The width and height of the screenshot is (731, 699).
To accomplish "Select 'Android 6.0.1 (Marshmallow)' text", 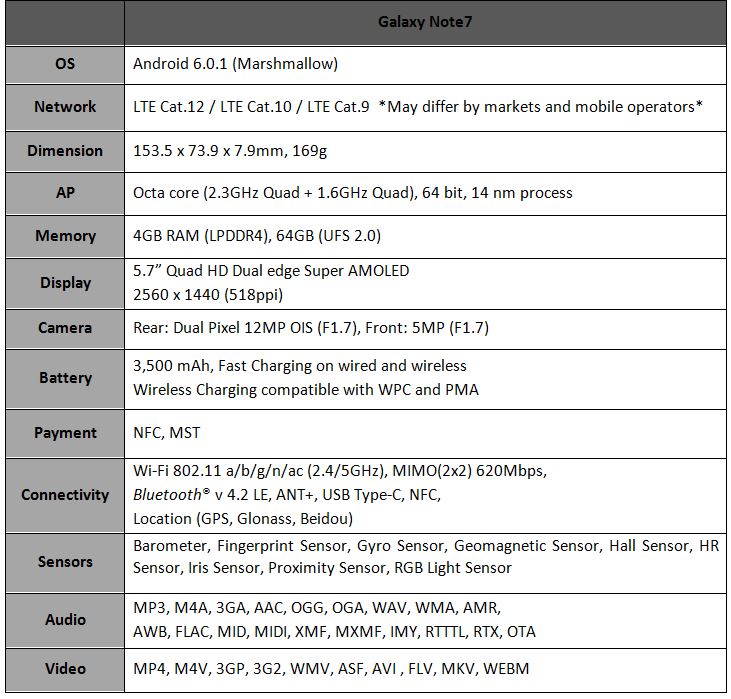I will [x=235, y=64].
